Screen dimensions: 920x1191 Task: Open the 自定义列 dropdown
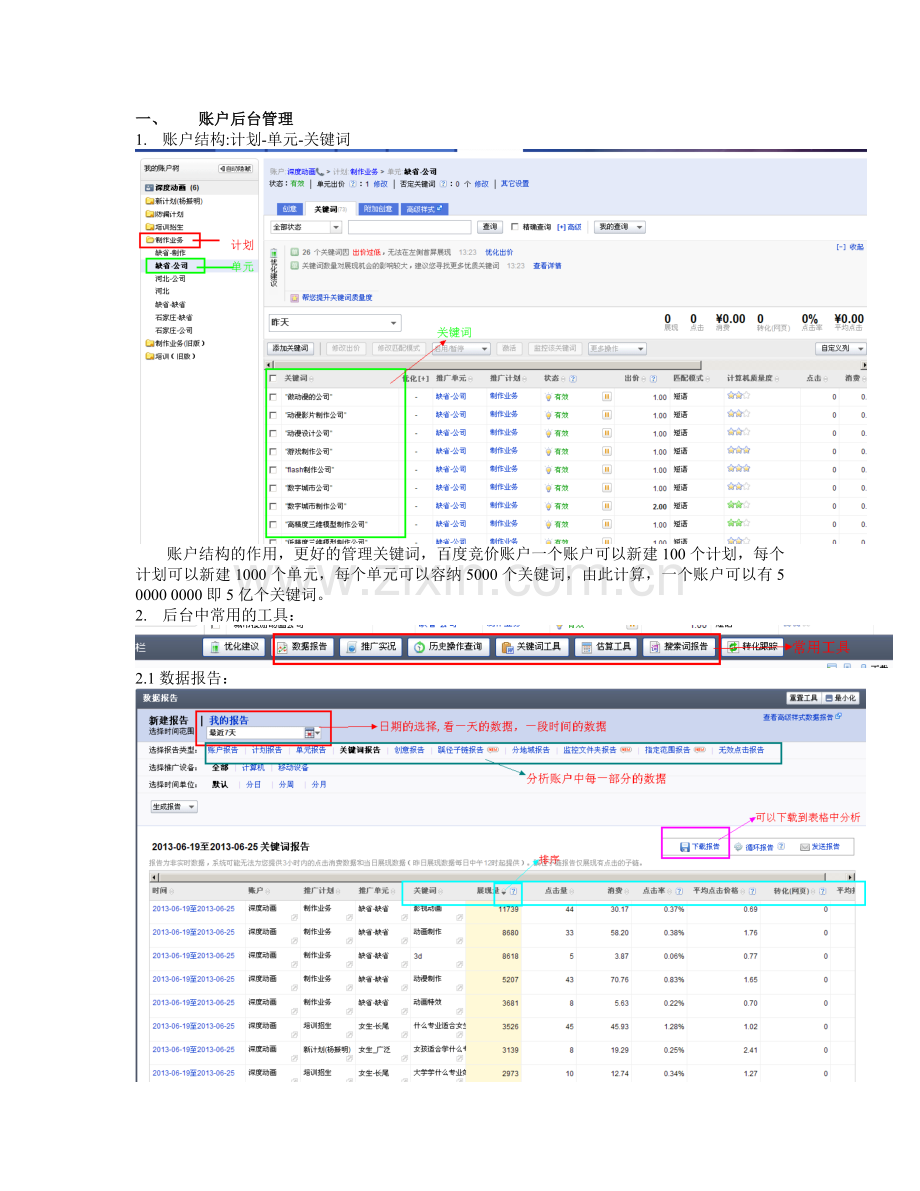pyautogui.click(x=840, y=349)
